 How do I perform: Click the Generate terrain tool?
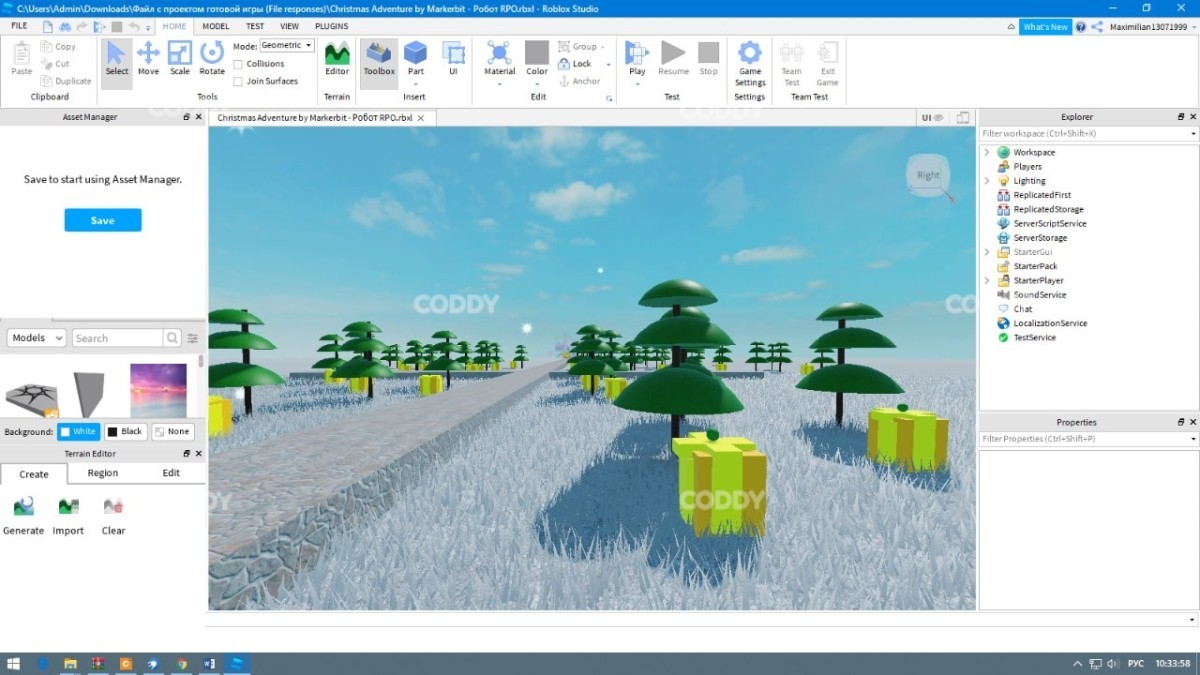[x=23, y=515]
